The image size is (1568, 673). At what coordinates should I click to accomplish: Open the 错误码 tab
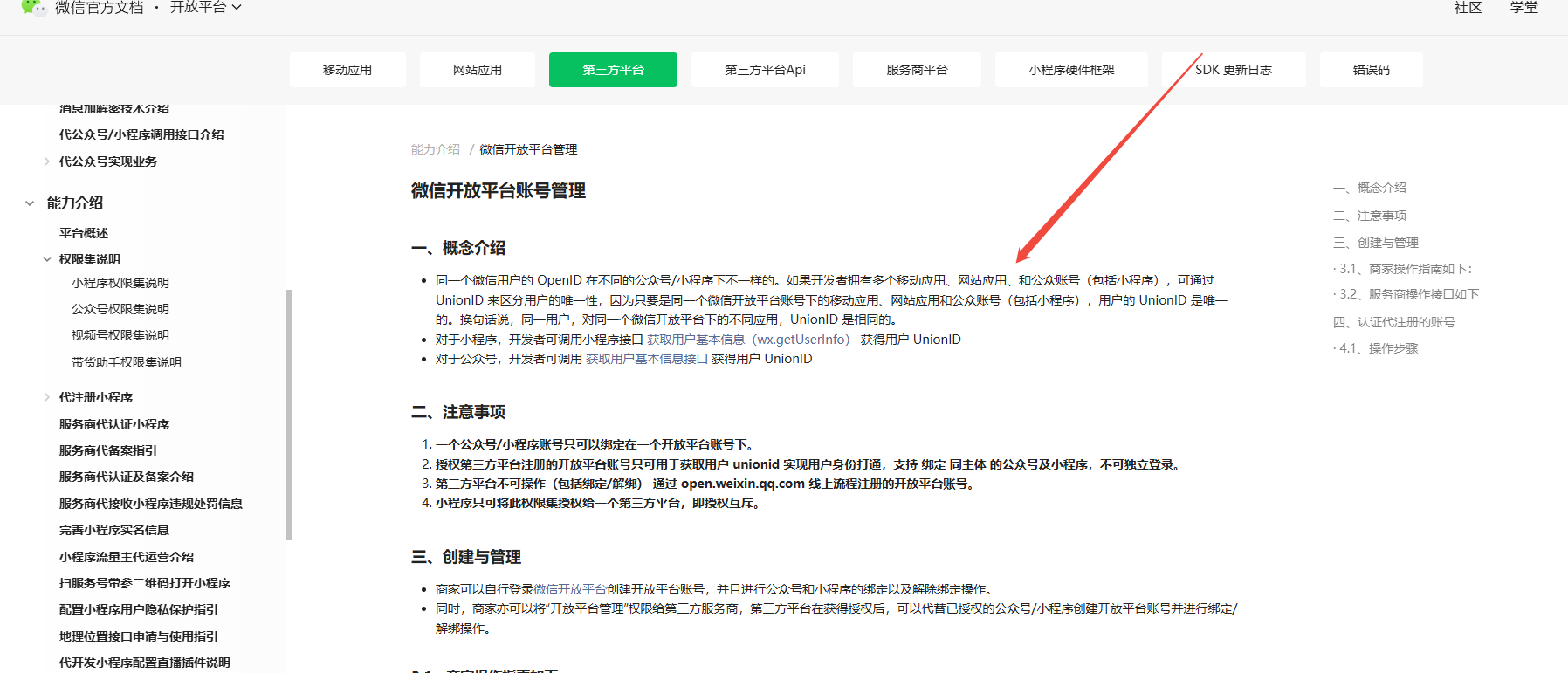click(1371, 70)
